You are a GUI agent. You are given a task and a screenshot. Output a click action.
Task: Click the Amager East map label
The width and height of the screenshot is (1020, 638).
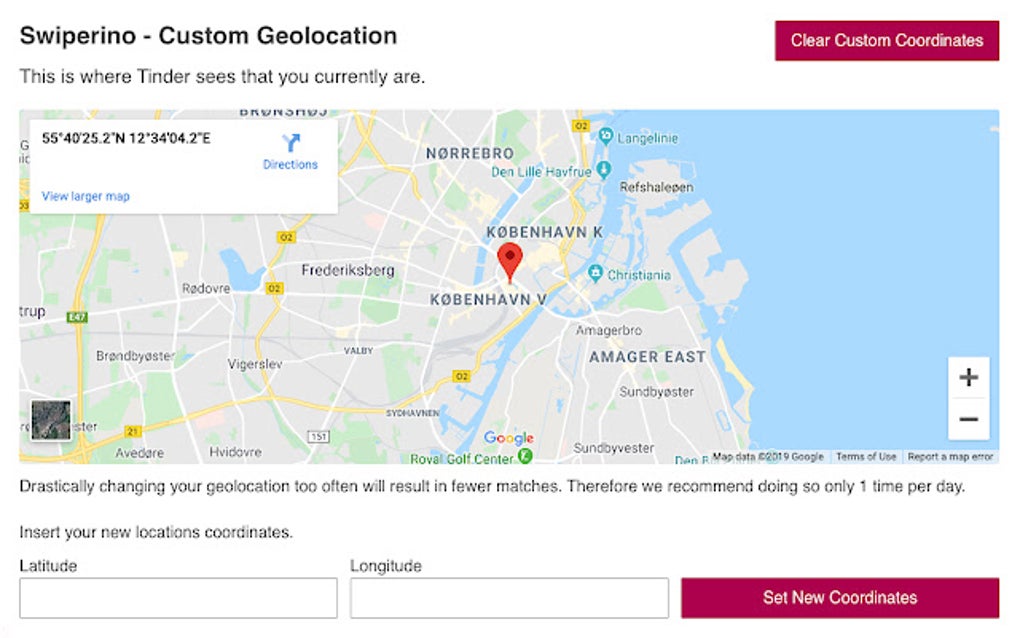click(647, 356)
